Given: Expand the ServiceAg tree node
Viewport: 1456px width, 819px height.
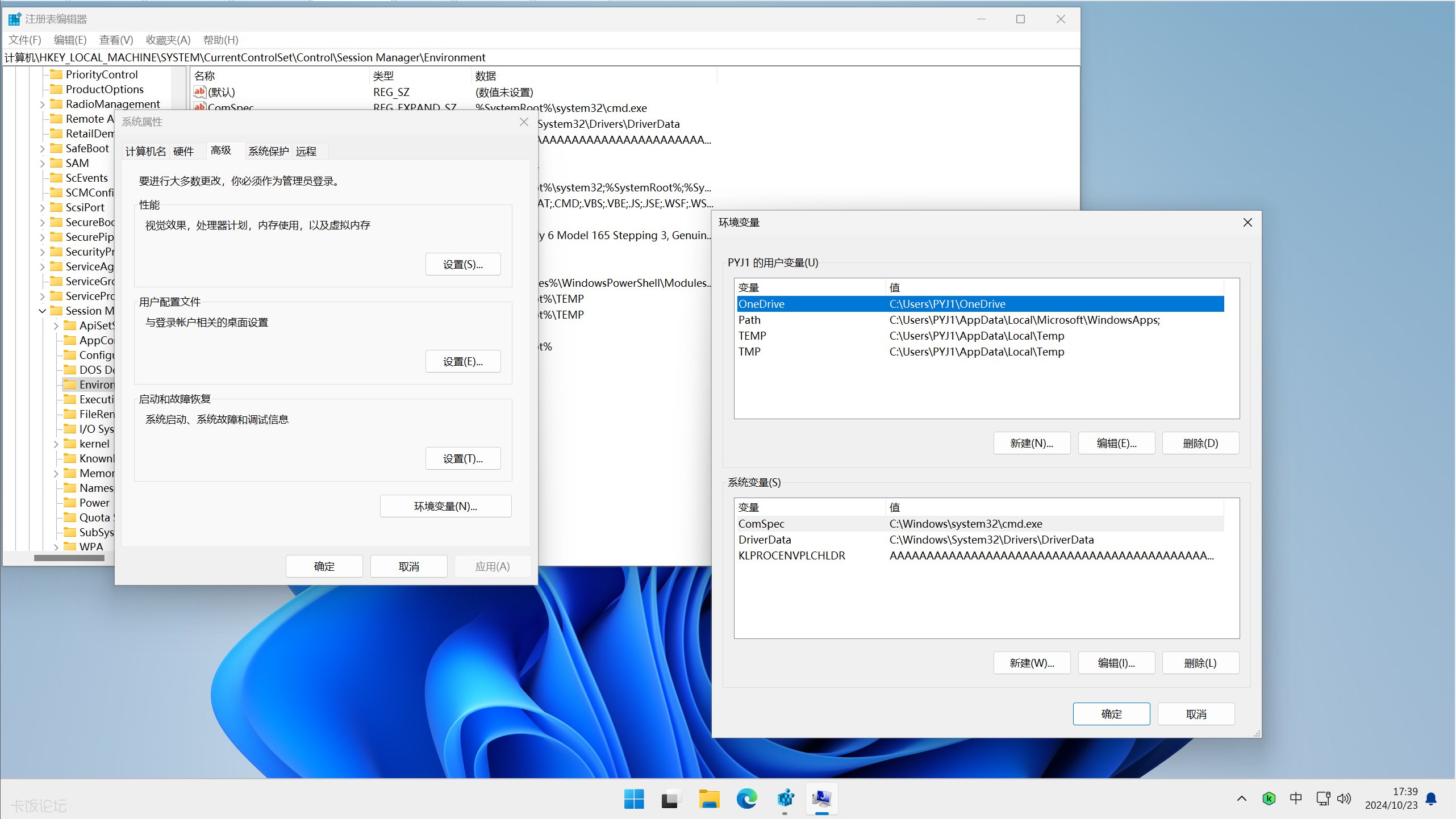Looking at the screenshot, I should click(x=42, y=267).
